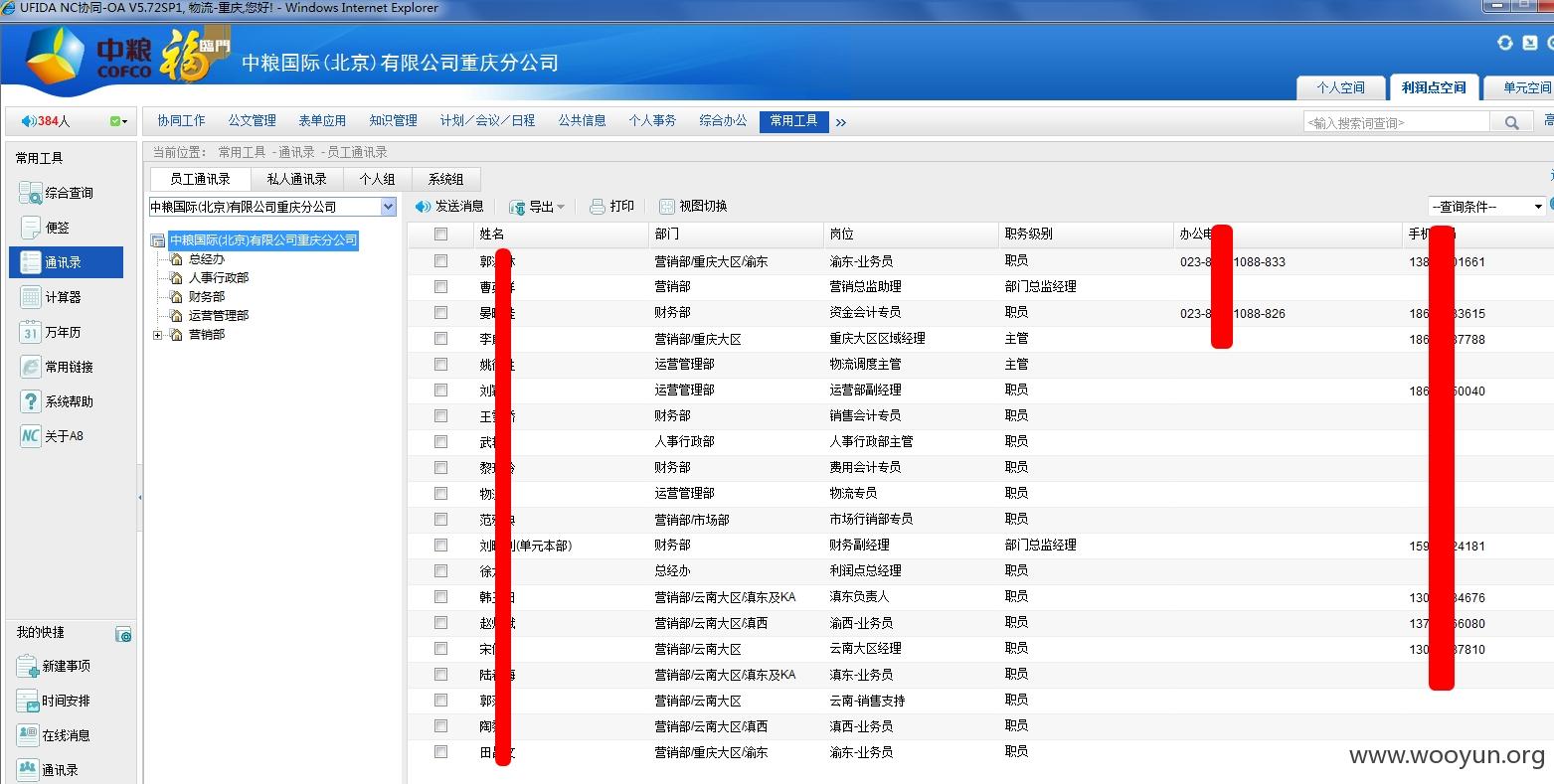Image resolution: width=1554 pixels, height=784 pixels.
Task: Open the 公共信息 menu
Action: tap(582, 121)
